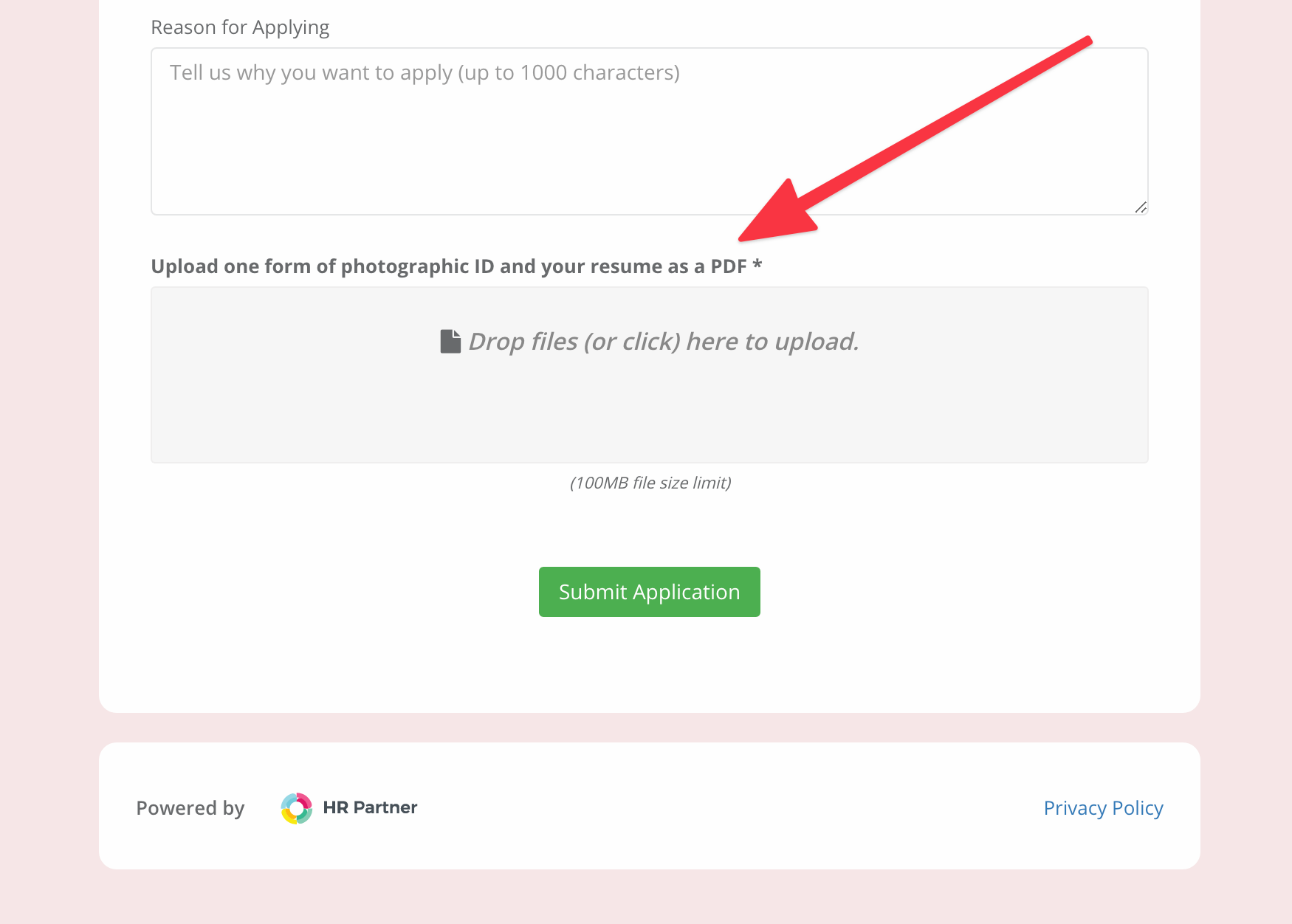Select the 'Reason for Applying' field label

coord(240,28)
